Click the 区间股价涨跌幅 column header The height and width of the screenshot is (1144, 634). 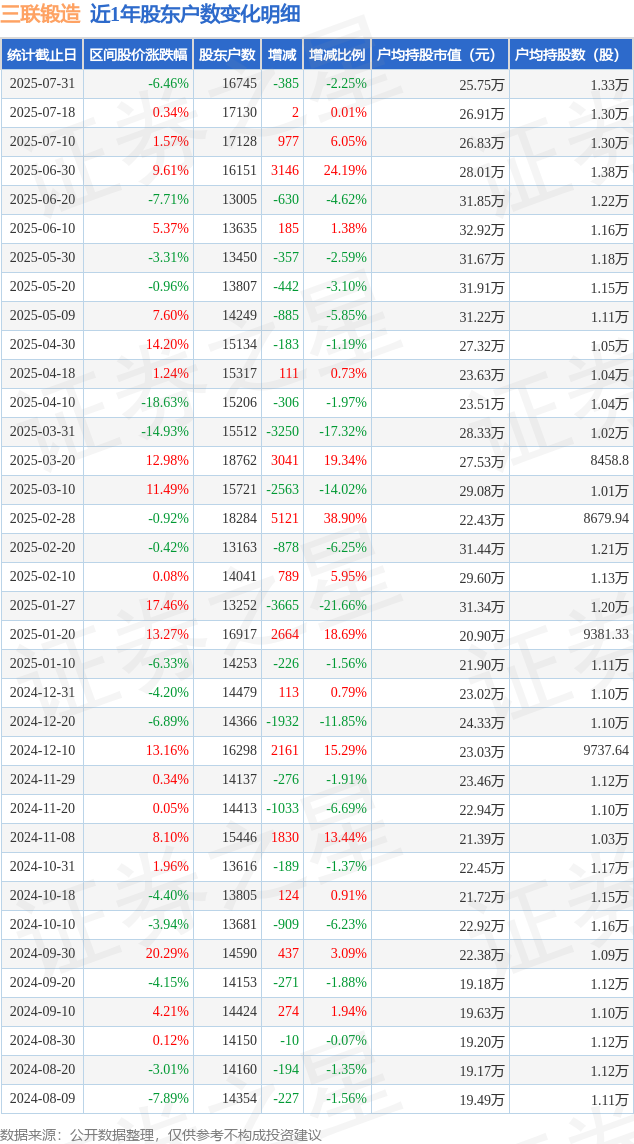(x=138, y=55)
